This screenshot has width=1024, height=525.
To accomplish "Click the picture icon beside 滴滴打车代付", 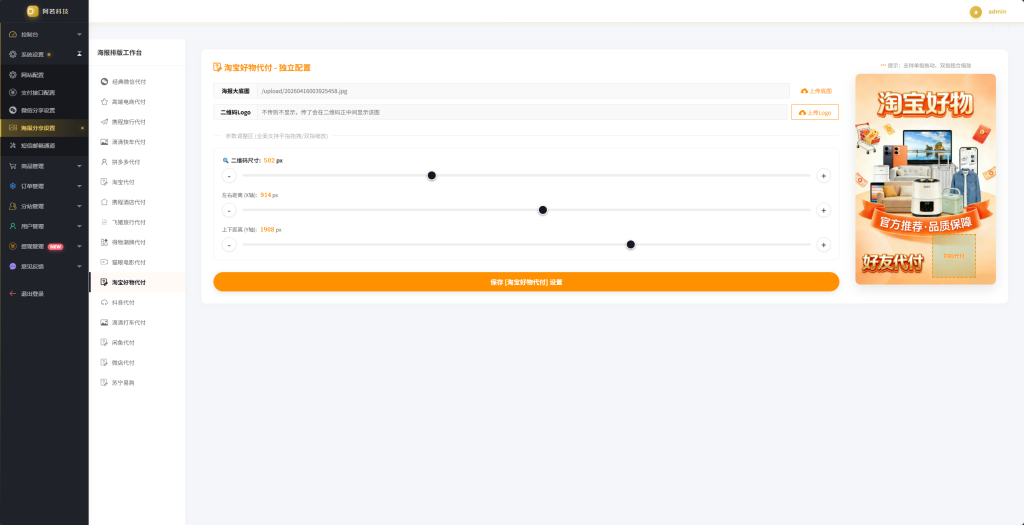I will [x=104, y=323].
